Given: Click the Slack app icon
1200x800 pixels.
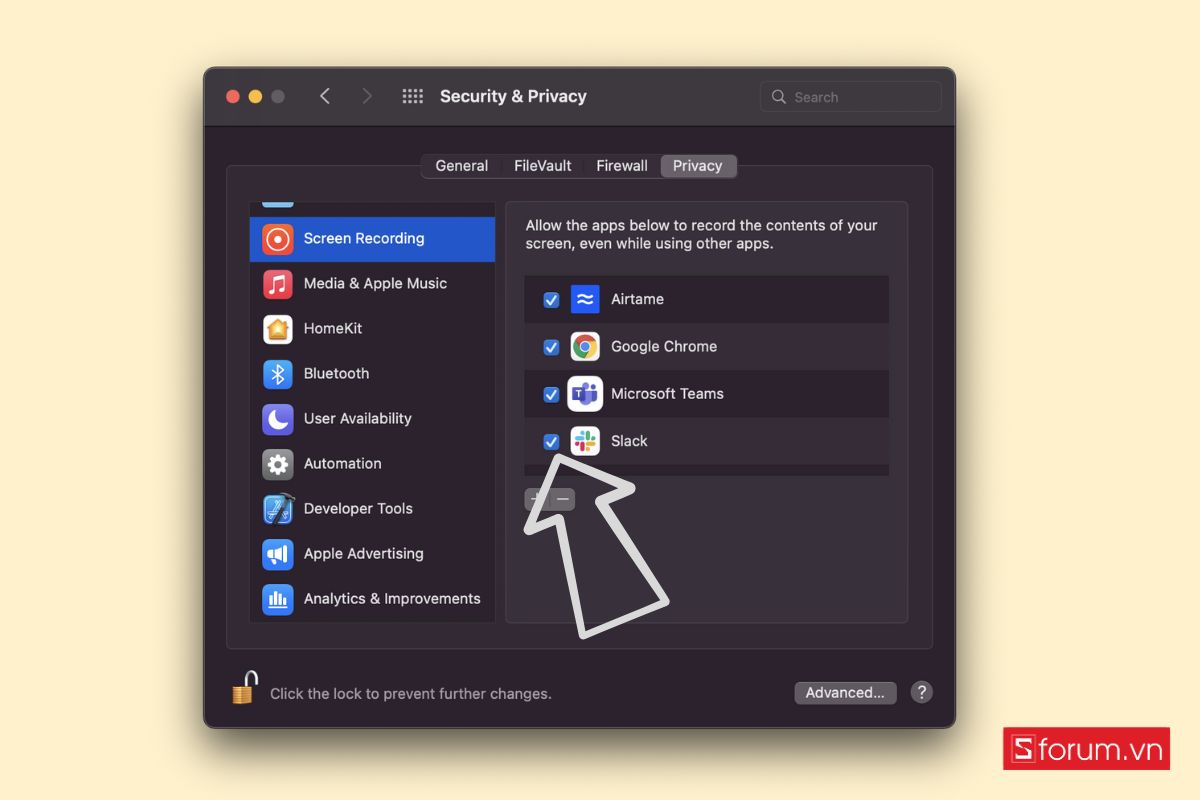Looking at the screenshot, I should coord(585,441).
